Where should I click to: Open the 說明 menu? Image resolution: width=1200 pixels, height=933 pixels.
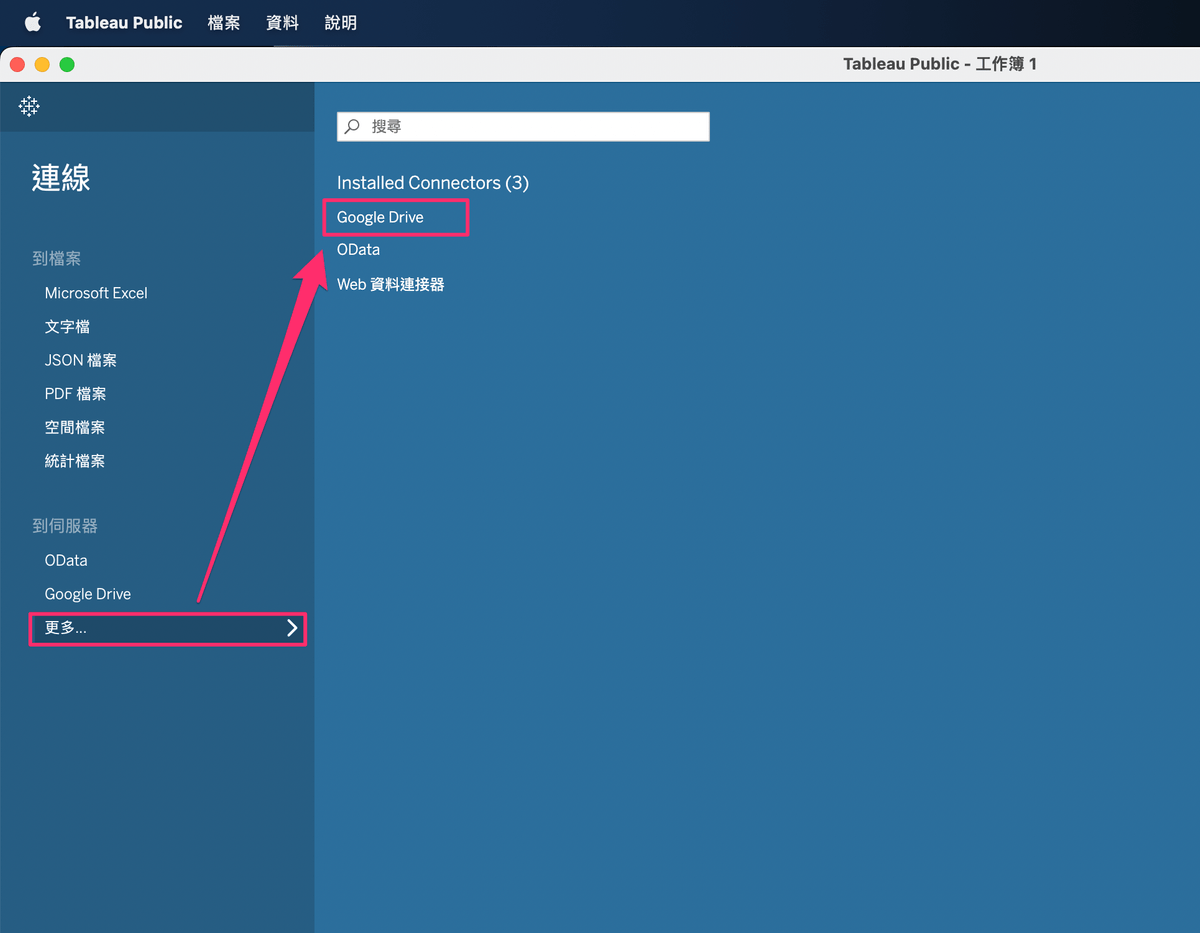tap(341, 22)
